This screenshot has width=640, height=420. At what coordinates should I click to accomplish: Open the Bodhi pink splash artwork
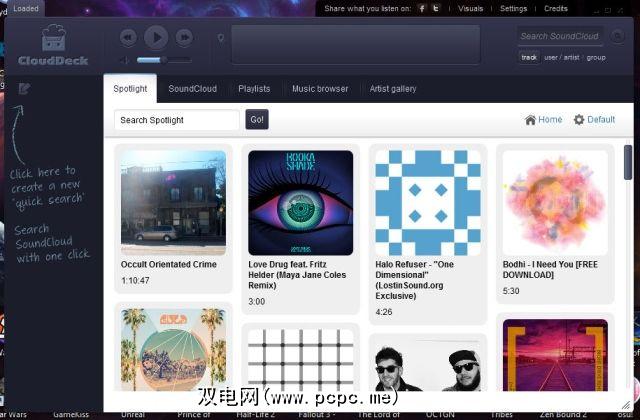click(555, 203)
